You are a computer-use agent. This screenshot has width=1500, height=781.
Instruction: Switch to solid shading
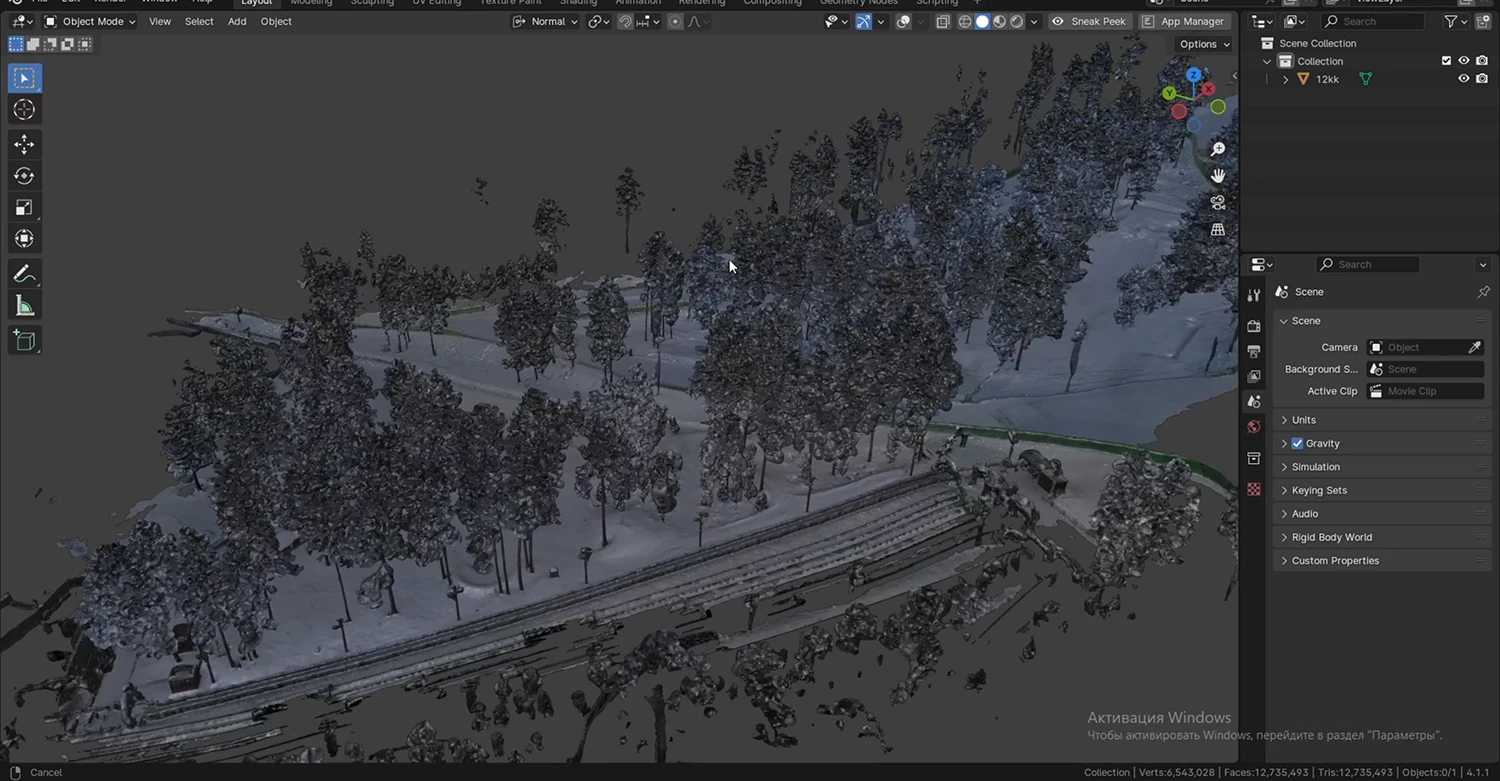pos(982,21)
